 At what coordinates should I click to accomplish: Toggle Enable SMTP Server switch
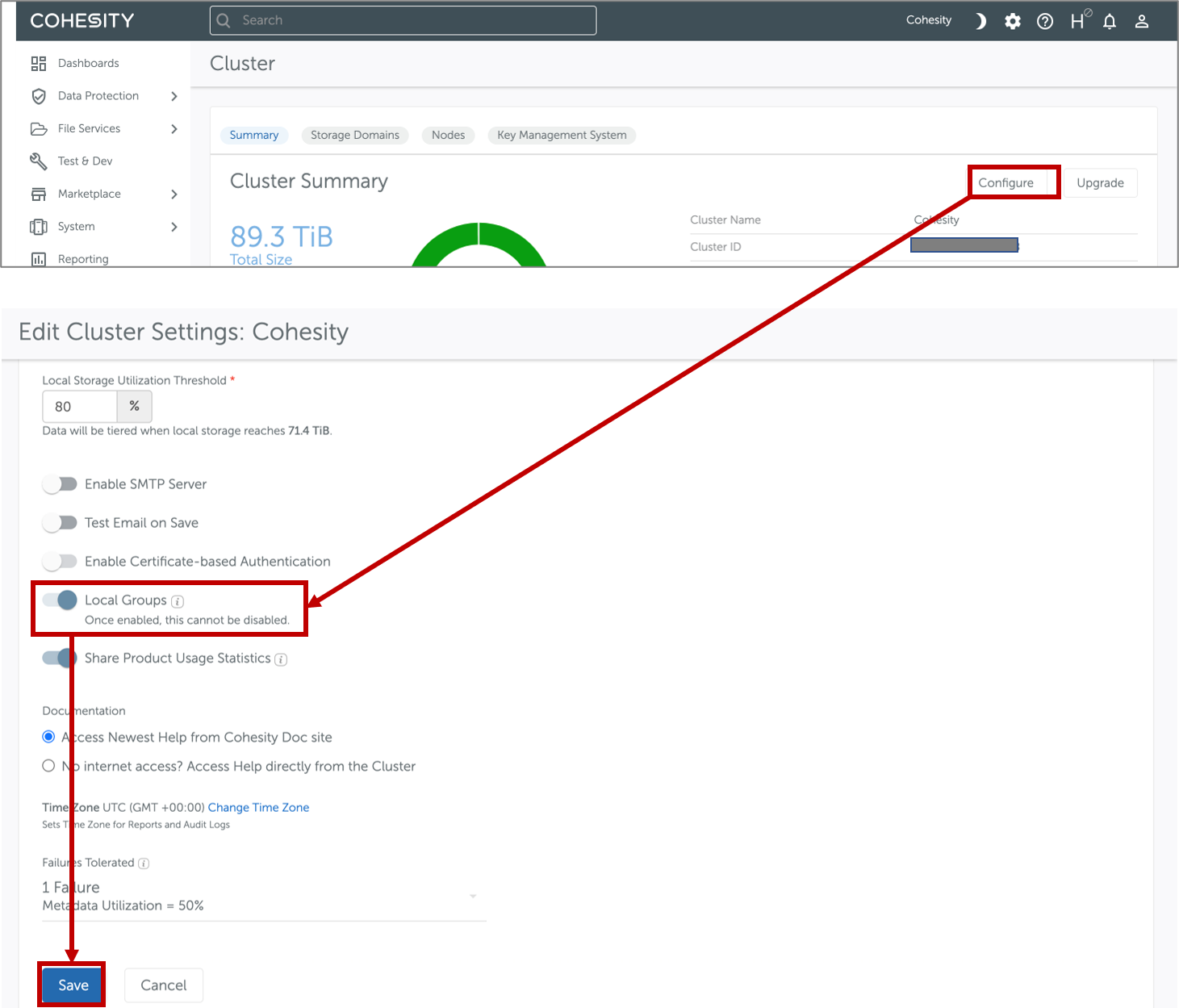click(60, 484)
